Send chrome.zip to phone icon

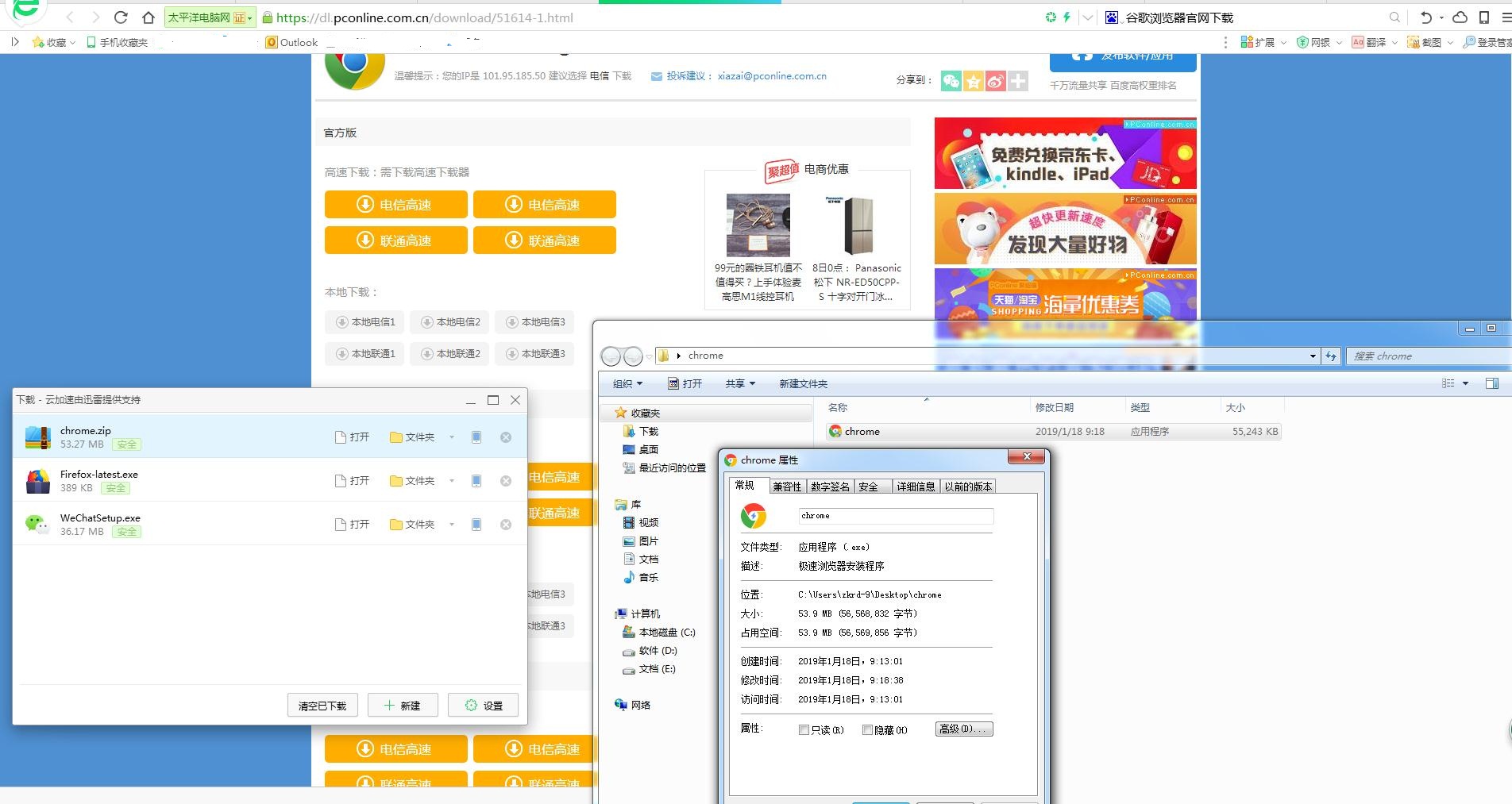tap(476, 437)
